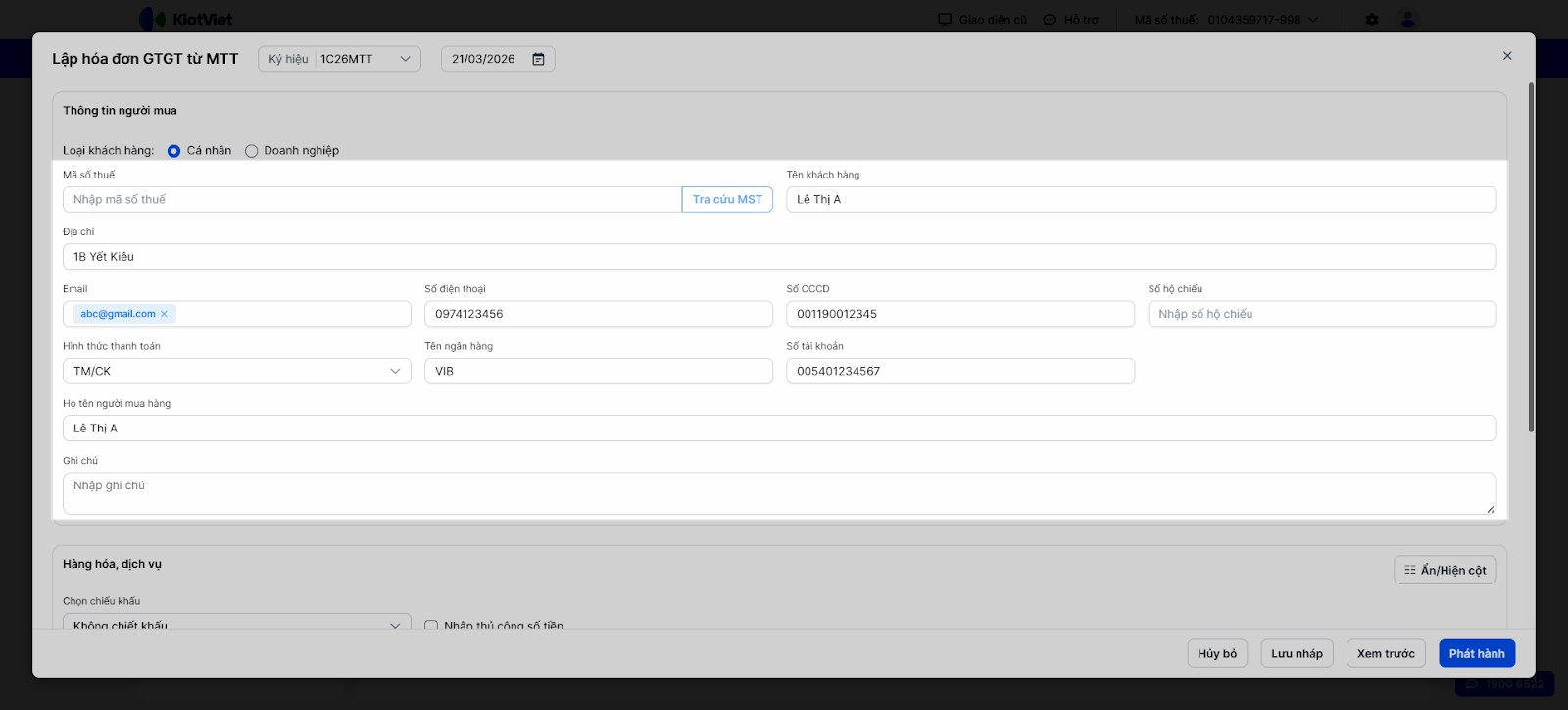This screenshot has width=1568, height=710.
Task: Open settings gear in top bar
Action: [x=1372, y=20]
